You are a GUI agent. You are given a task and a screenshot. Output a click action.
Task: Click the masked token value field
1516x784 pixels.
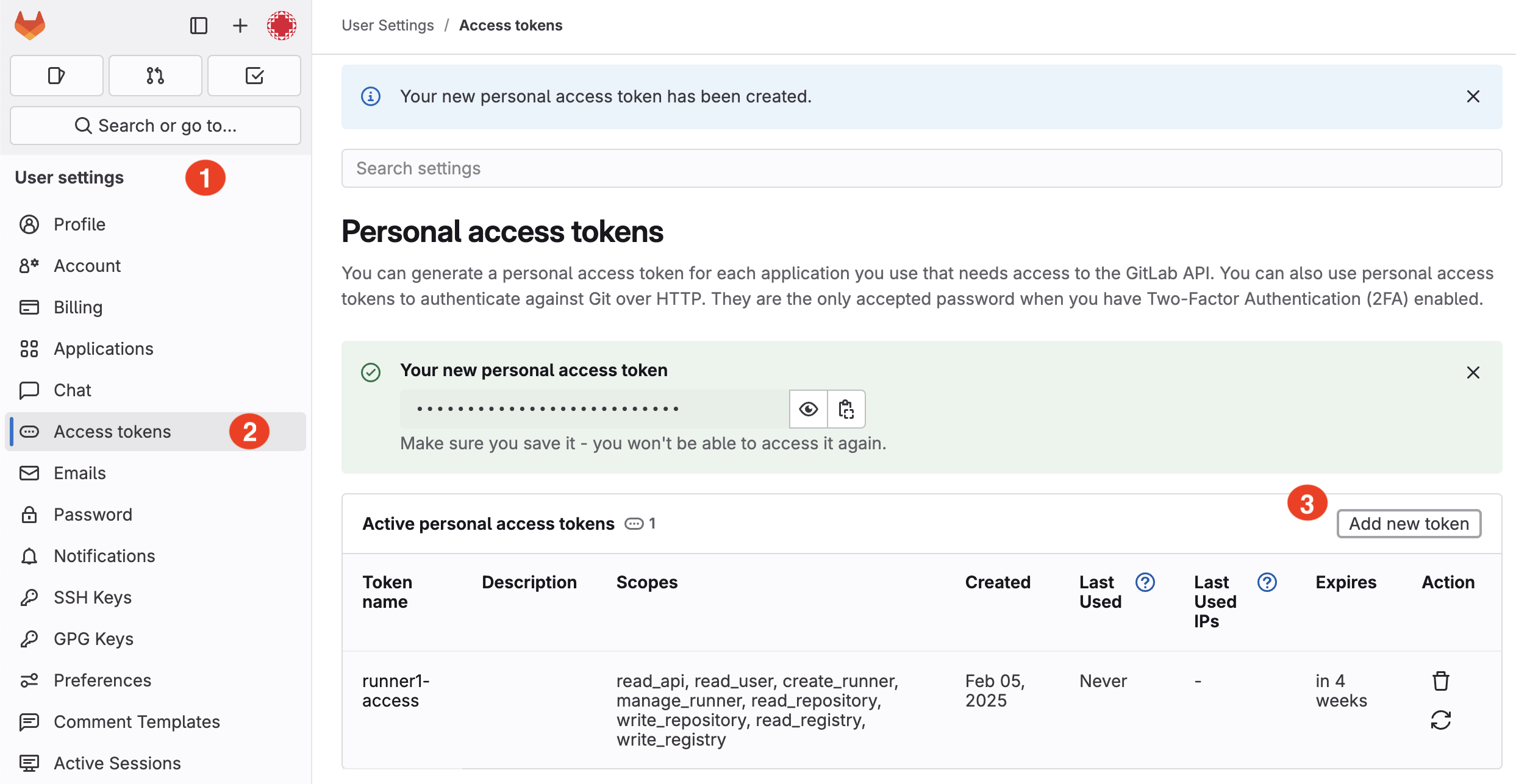tap(595, 409)
